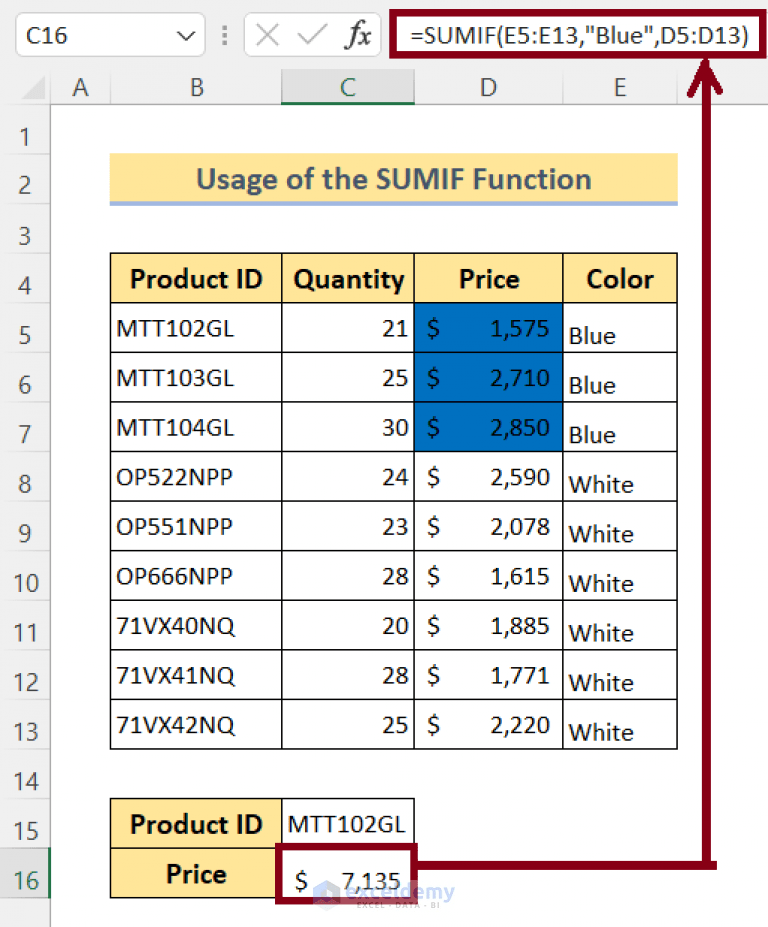Open the Name Box dropdown arrow
This screenshot has height=927, width=768.
pyautogui.click(x=185, y=34)
